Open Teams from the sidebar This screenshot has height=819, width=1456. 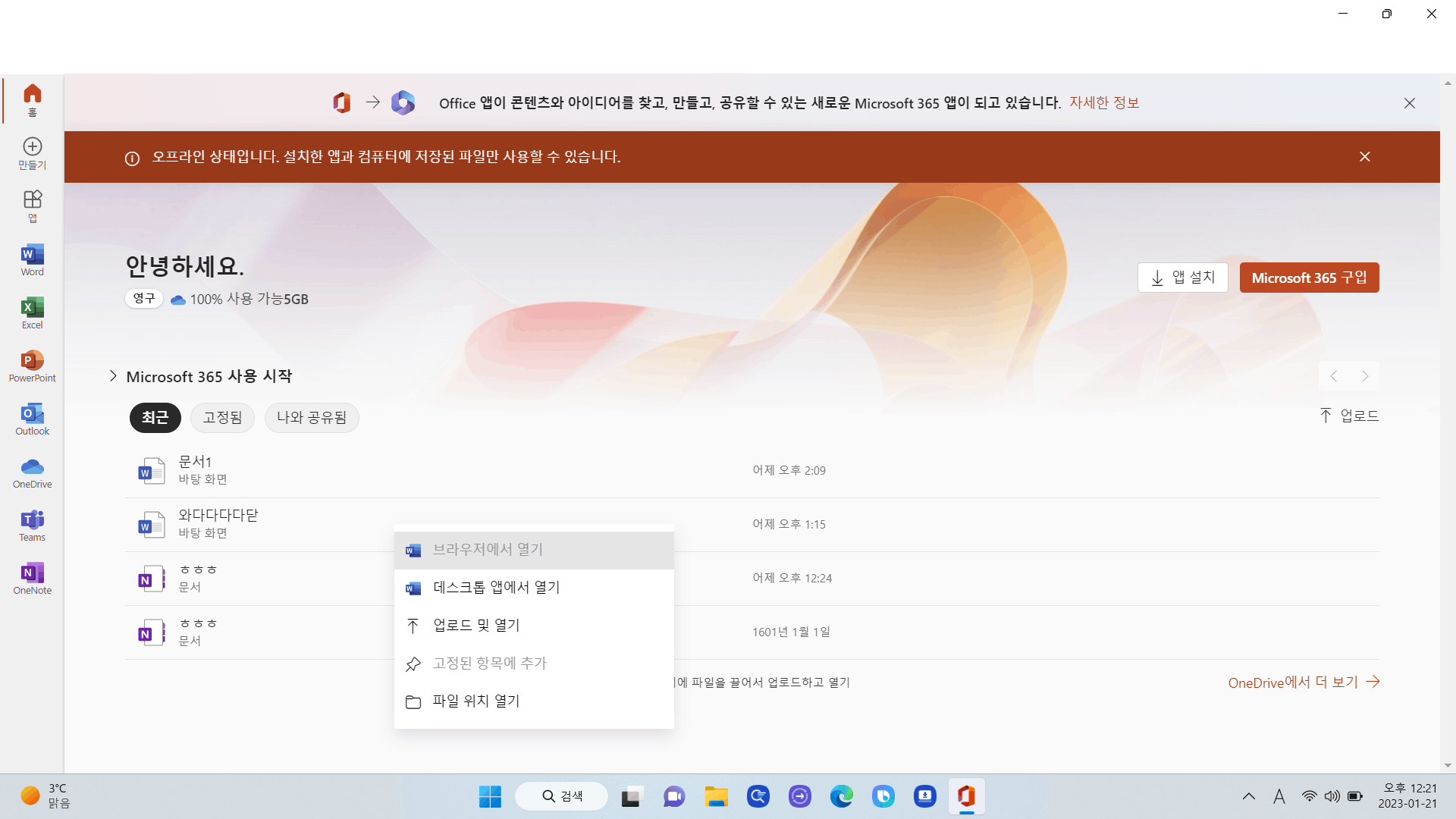click(32, 526)
